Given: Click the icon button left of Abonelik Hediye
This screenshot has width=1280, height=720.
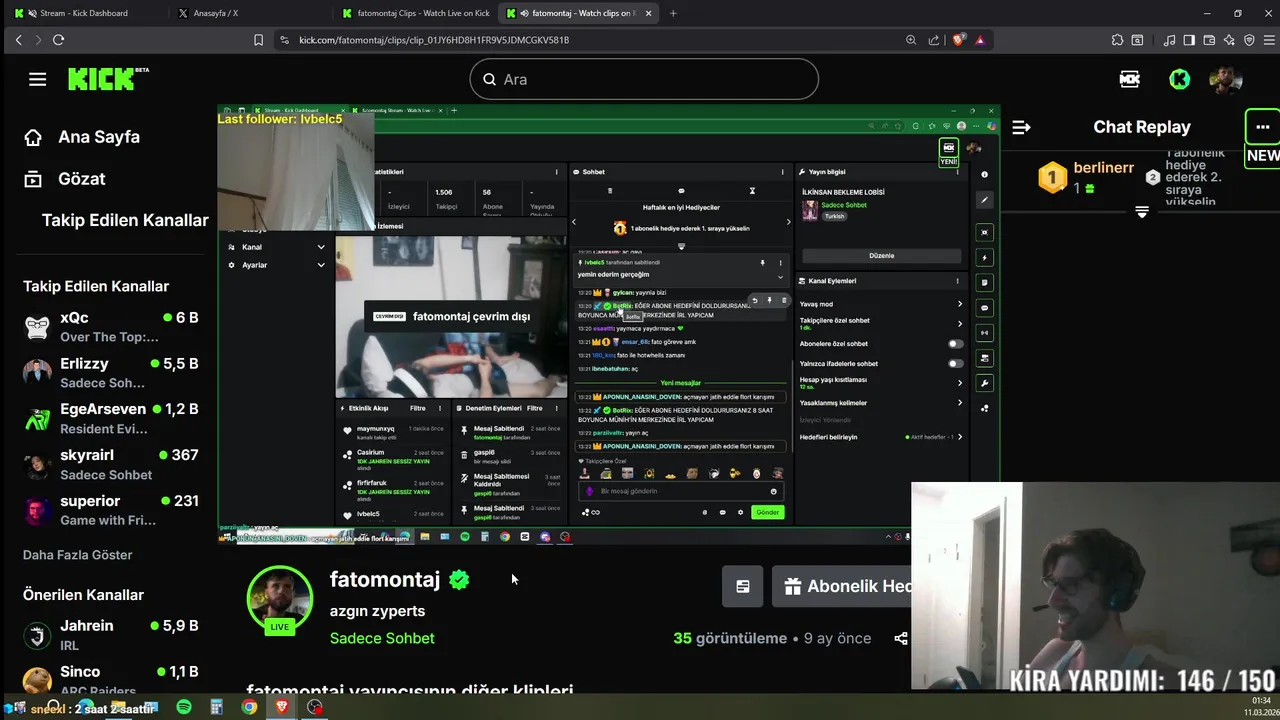Looking at the screenshot, I should tap(743, 587).
